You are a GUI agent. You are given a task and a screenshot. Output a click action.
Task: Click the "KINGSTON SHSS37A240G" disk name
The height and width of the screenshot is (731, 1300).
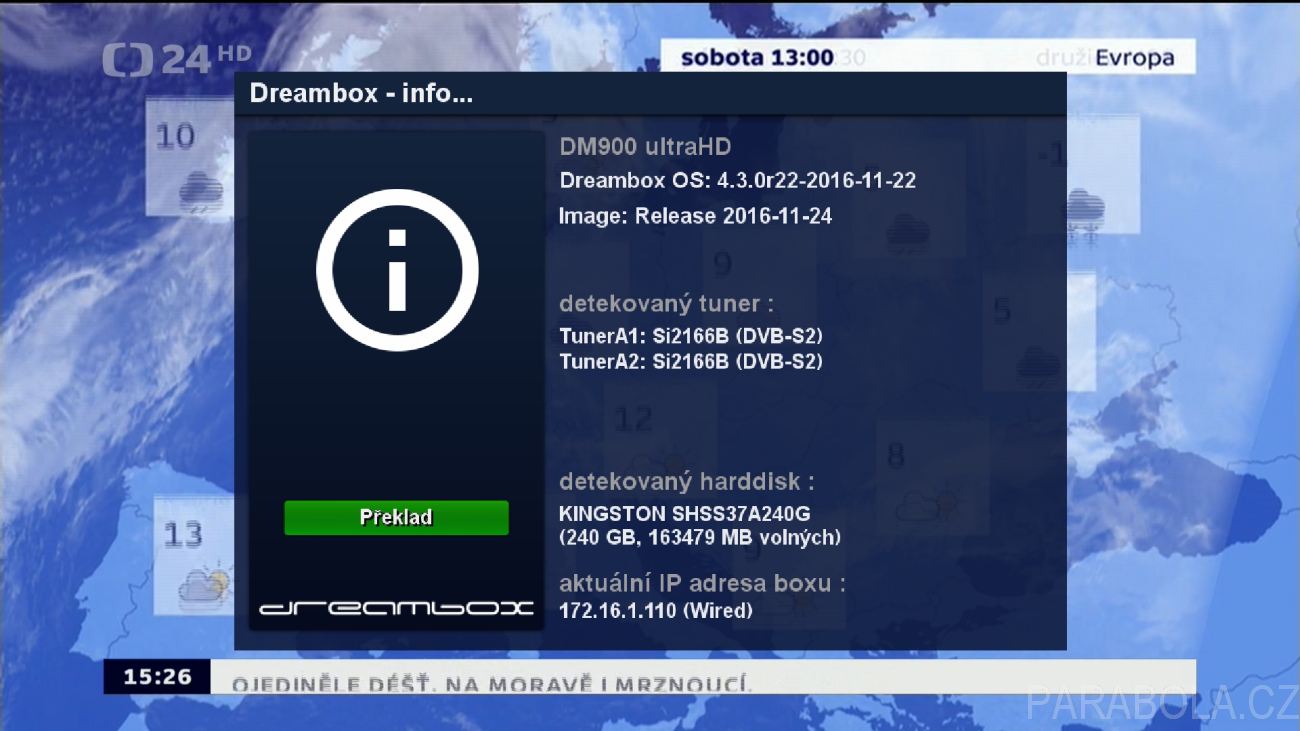[x=684, y=514]
